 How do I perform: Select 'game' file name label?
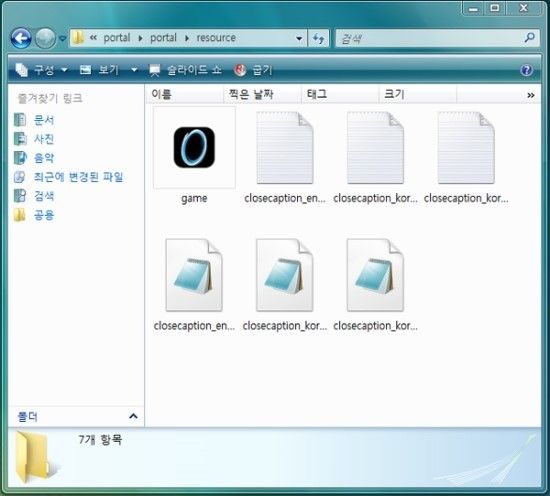(x=194, y=199)
